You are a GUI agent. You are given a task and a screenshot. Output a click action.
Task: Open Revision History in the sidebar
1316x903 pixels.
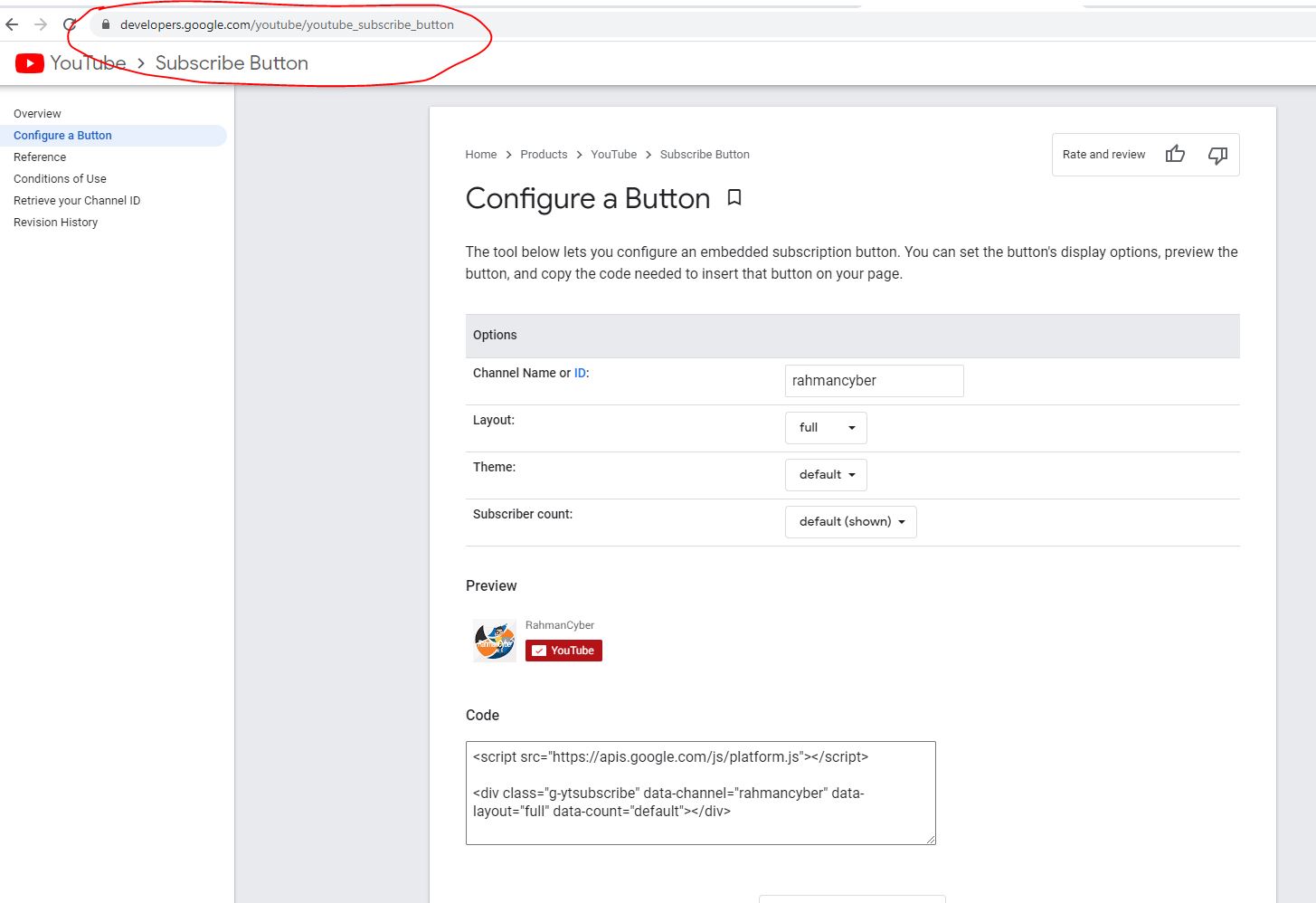click(x=55, y=223)
